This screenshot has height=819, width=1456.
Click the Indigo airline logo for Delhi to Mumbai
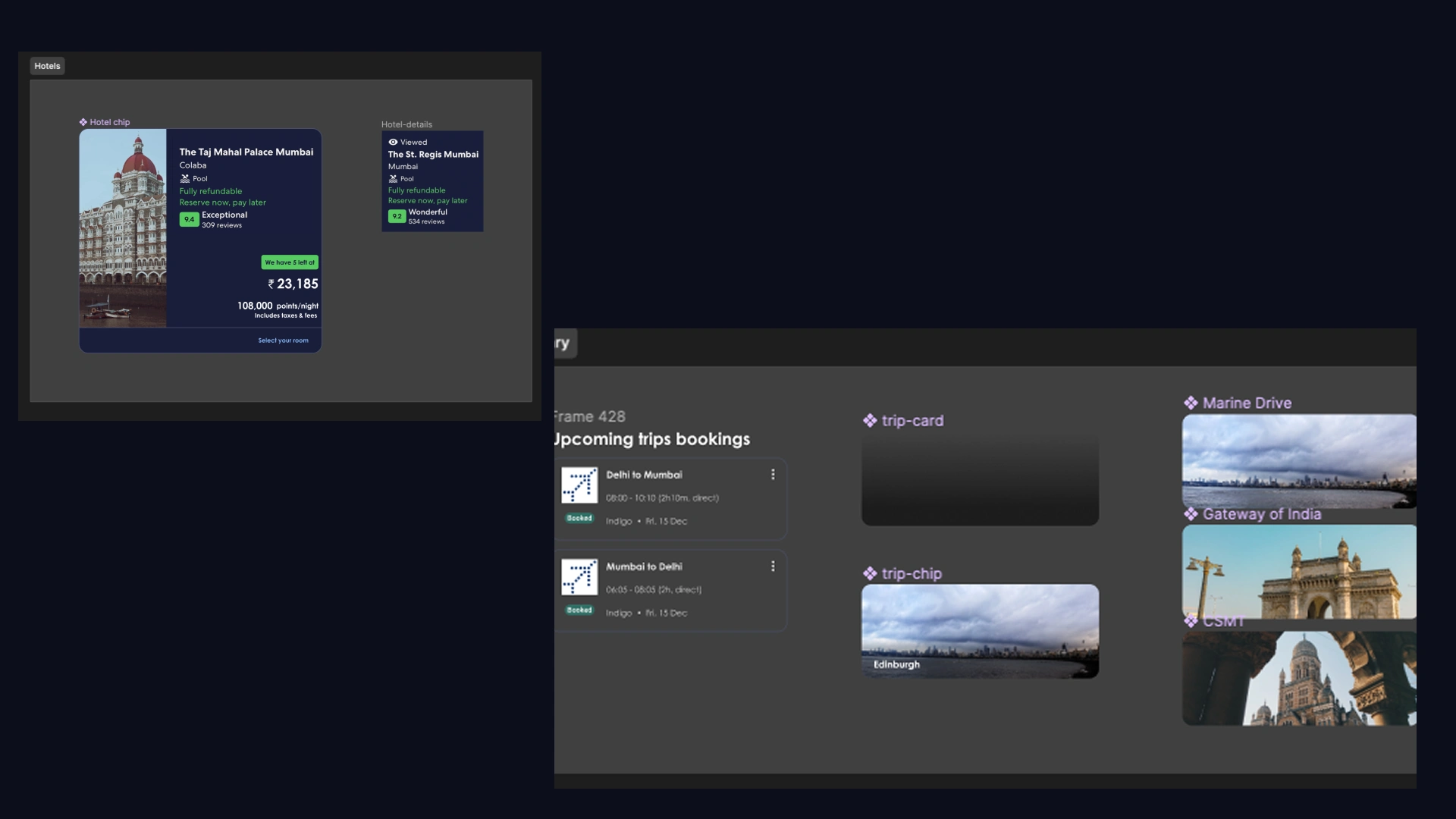click(579, 485)
